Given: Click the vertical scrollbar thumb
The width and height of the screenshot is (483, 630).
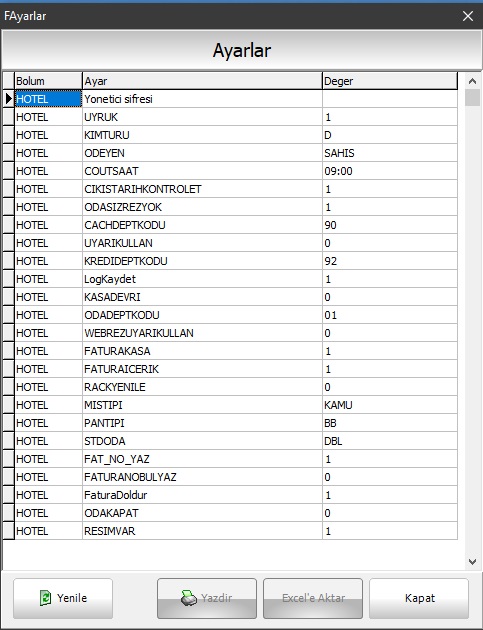Looking at the screenshot, I should click(x=473, y=98).
